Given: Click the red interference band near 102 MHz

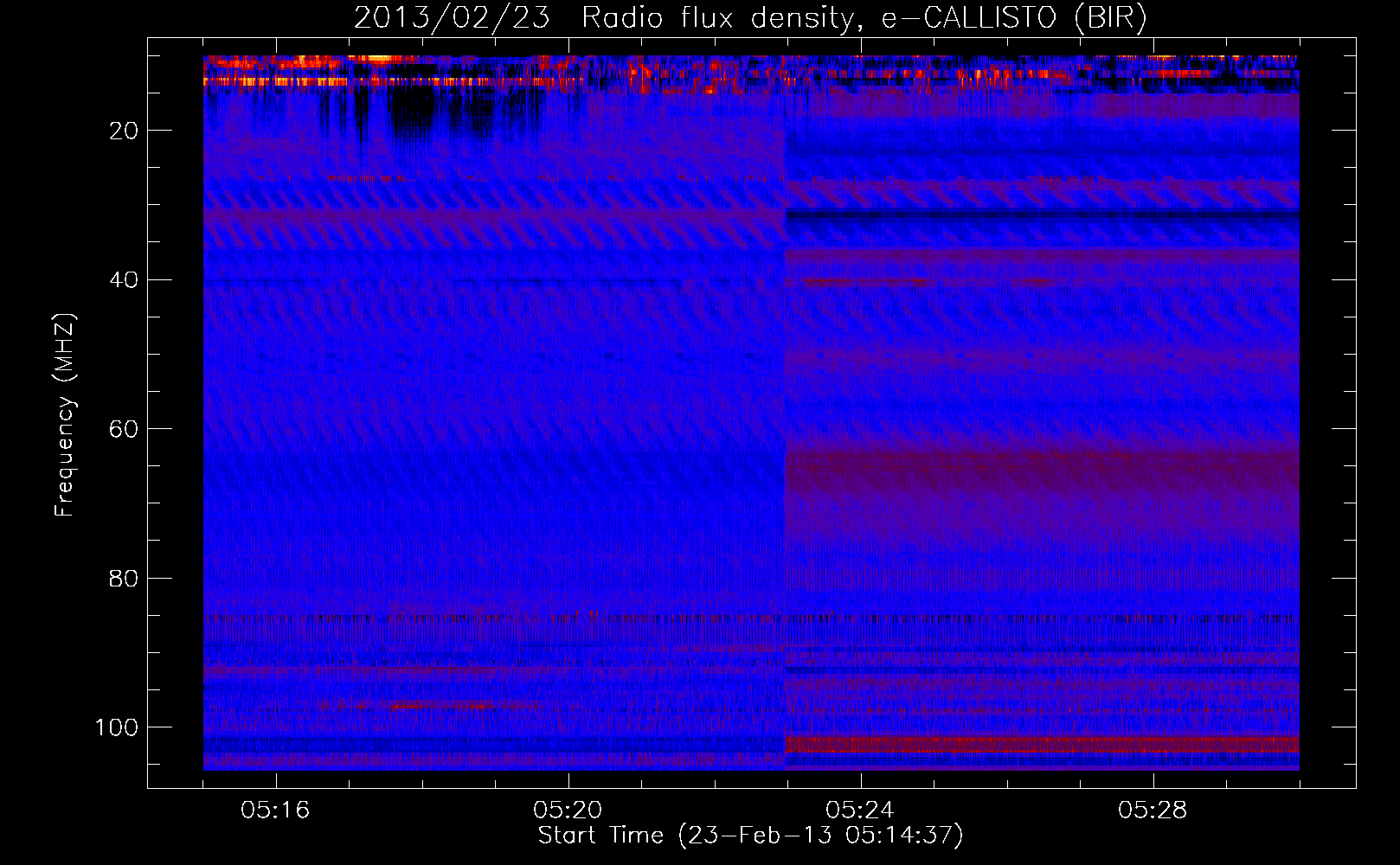Looking at the screenshot, I should click(1042, 743).
